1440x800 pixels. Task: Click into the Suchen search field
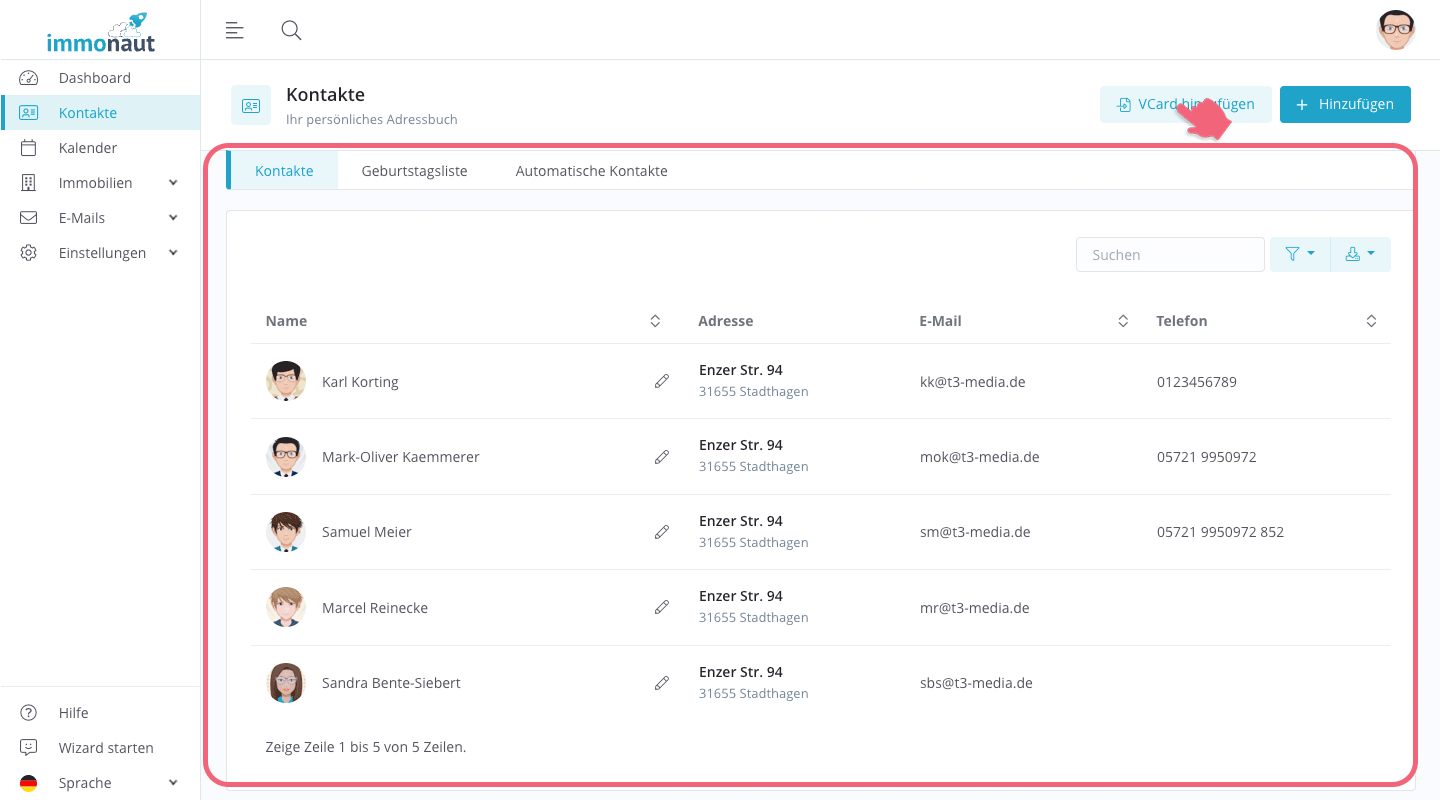[1169, 255]
